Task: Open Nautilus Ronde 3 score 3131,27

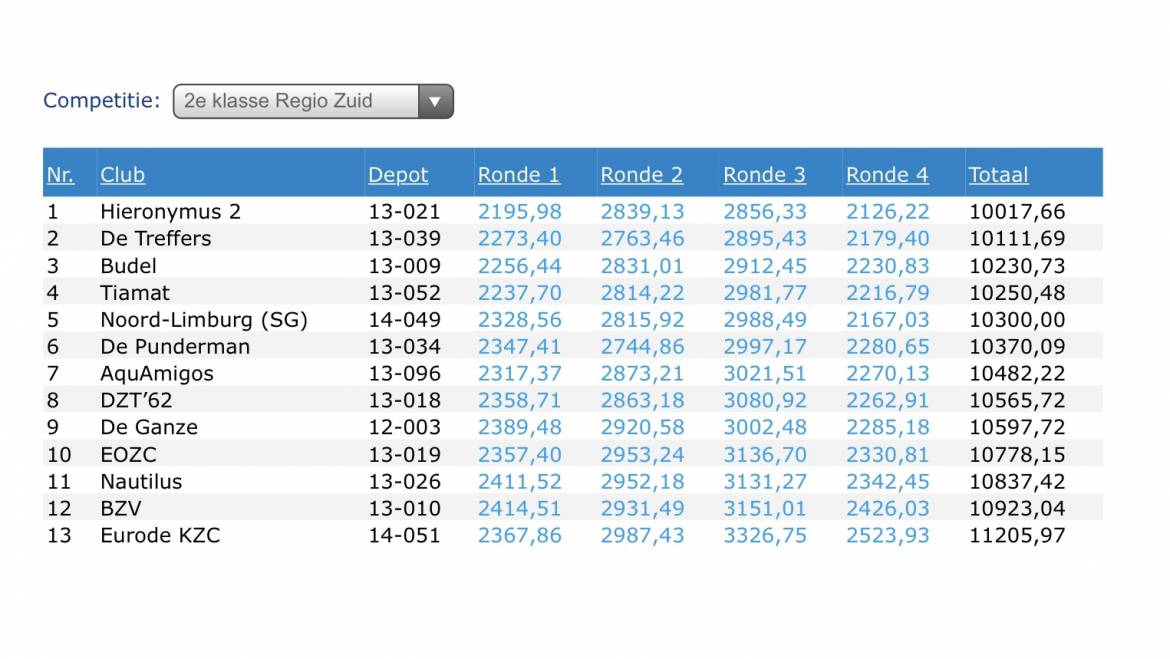Action: click(765, 482)
